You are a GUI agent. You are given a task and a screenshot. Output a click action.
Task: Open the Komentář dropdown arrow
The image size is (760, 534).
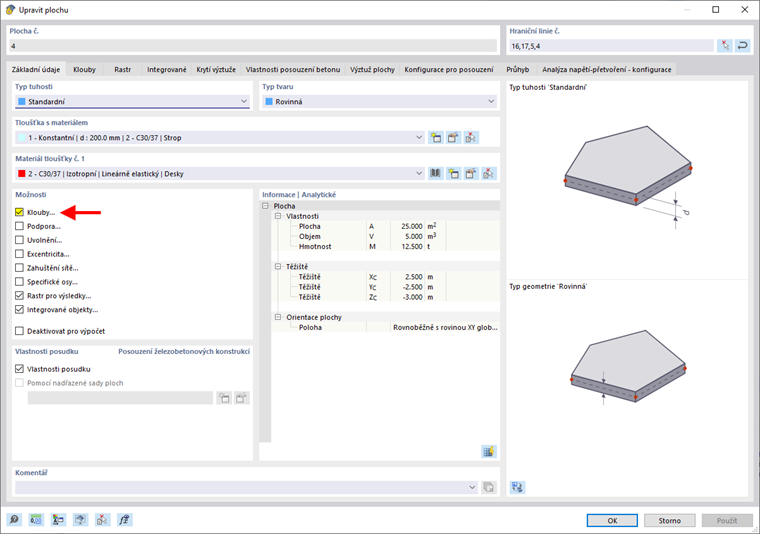473,487
